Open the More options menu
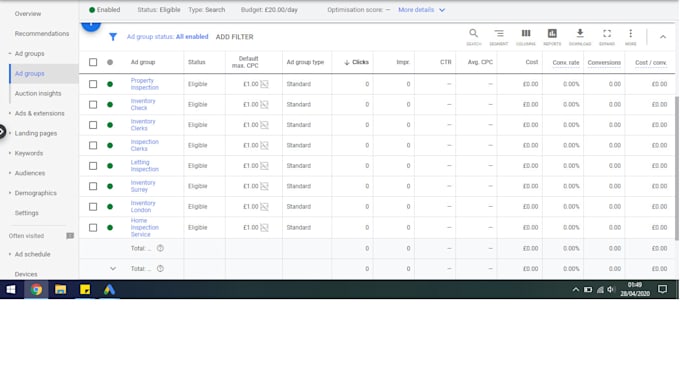Viewport: 680px width, 382px height. pos(631,36)
